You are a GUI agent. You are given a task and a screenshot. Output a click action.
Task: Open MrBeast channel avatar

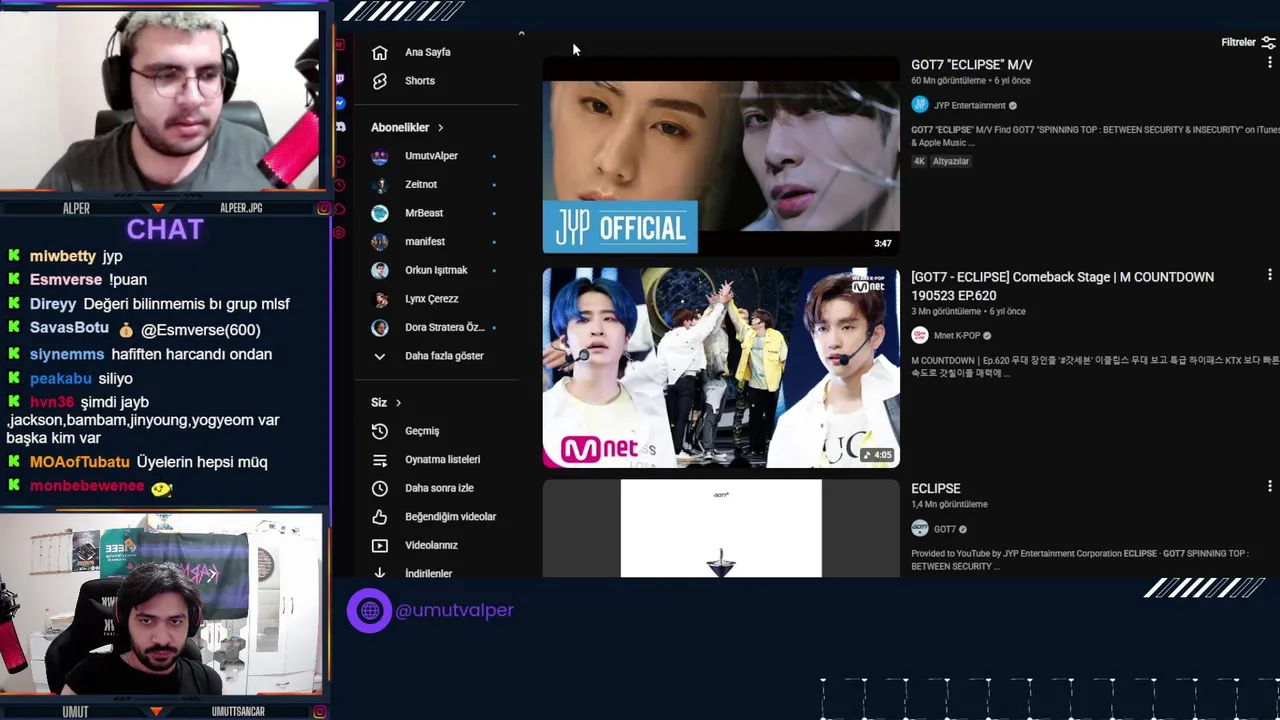(x=379, y=213)
